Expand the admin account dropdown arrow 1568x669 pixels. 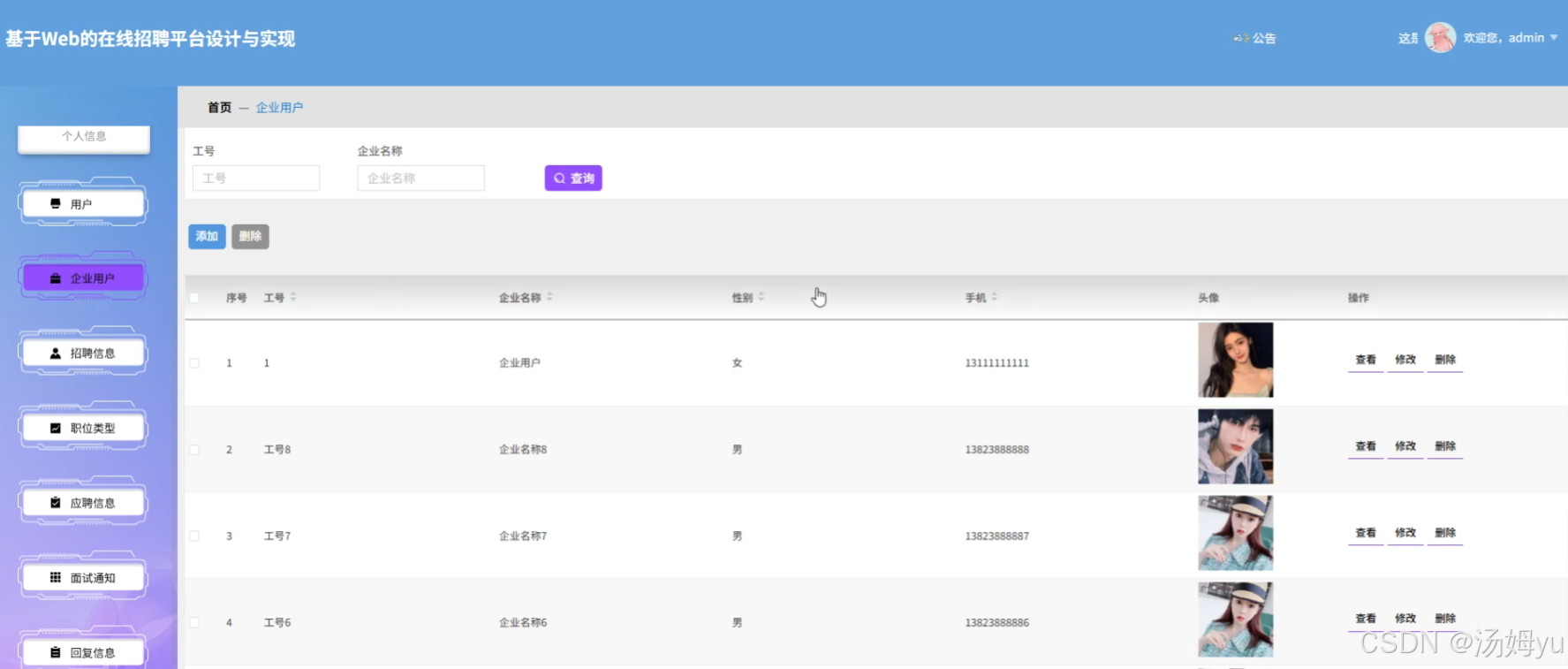point(1554,38)
